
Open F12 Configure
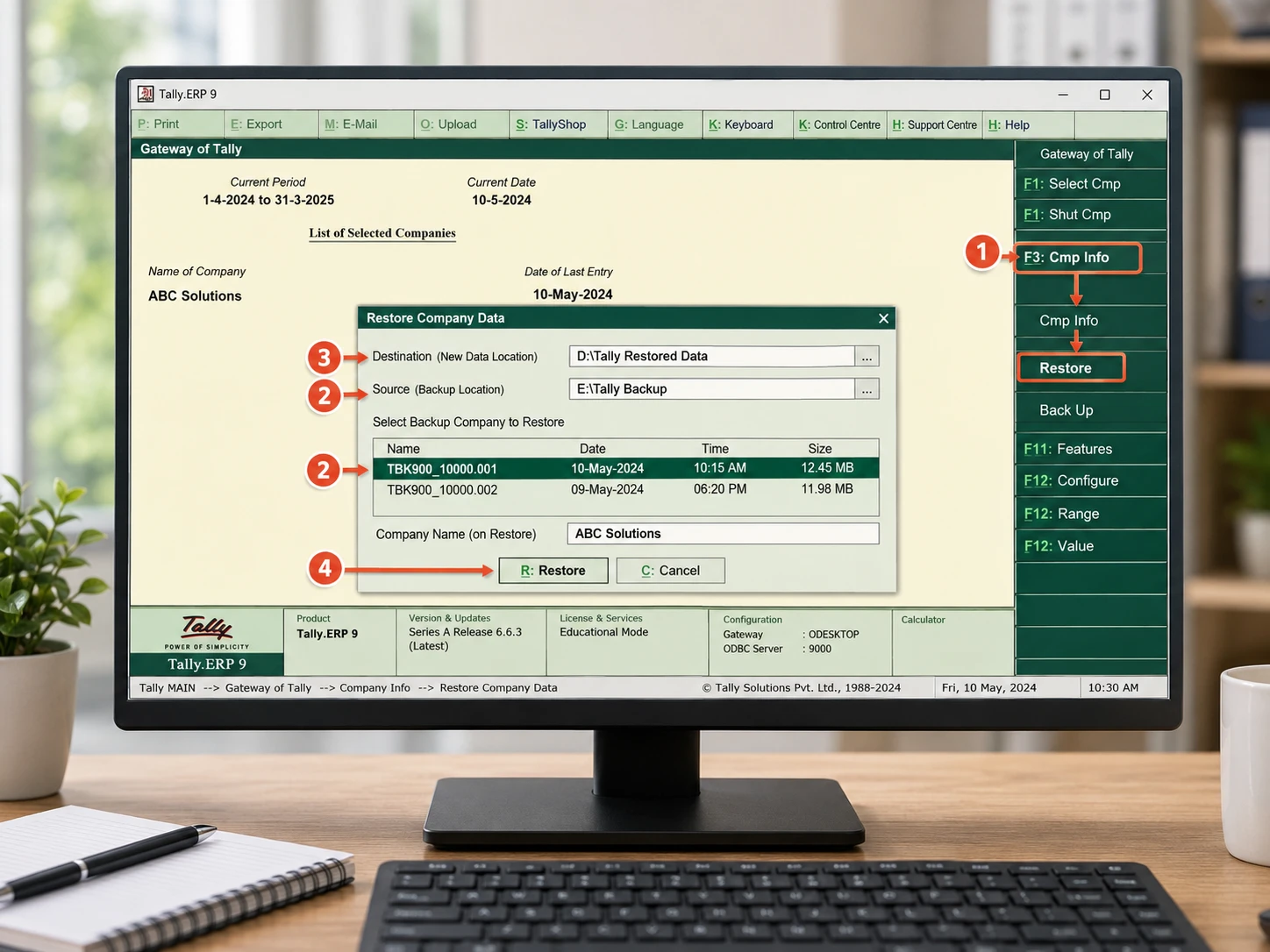1090,480
